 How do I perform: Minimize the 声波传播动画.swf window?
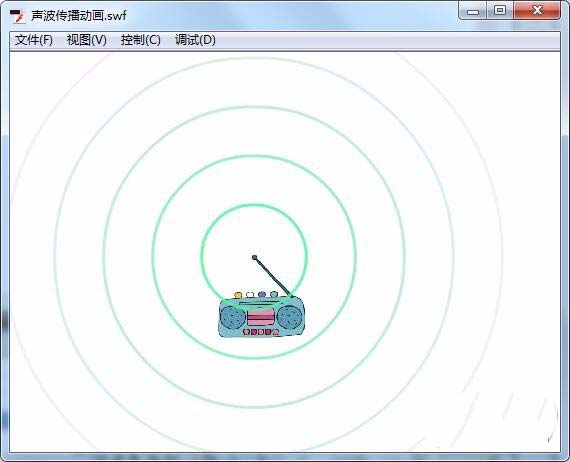(473, 11)
